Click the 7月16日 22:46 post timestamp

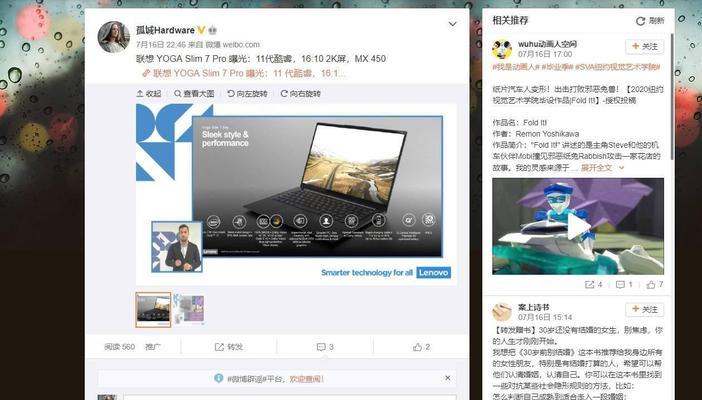click(161, 44)
